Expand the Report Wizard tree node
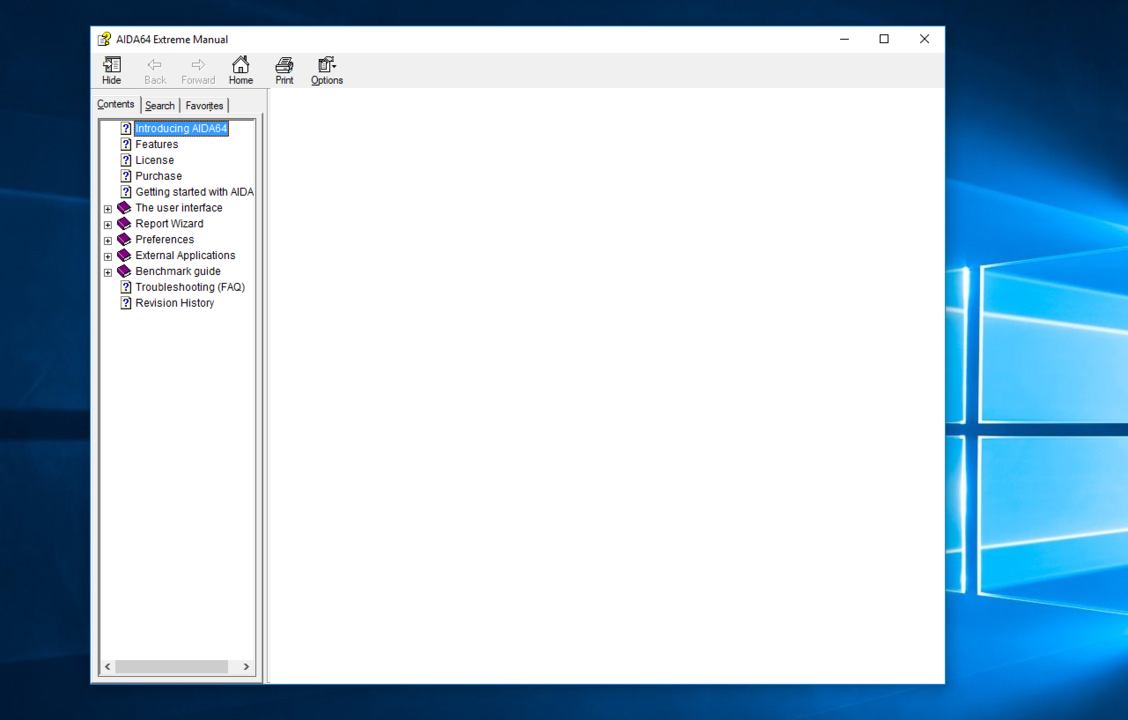Viewport: 1128px width, 720px height. click(108, 224)
